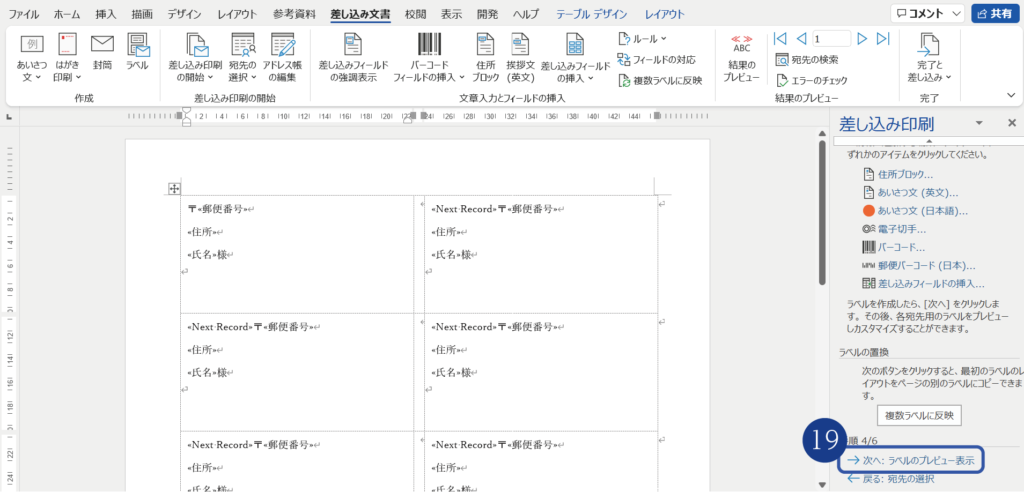Click 結果のプレビュー (Preview Results) icon

click(x=741, y=58)
